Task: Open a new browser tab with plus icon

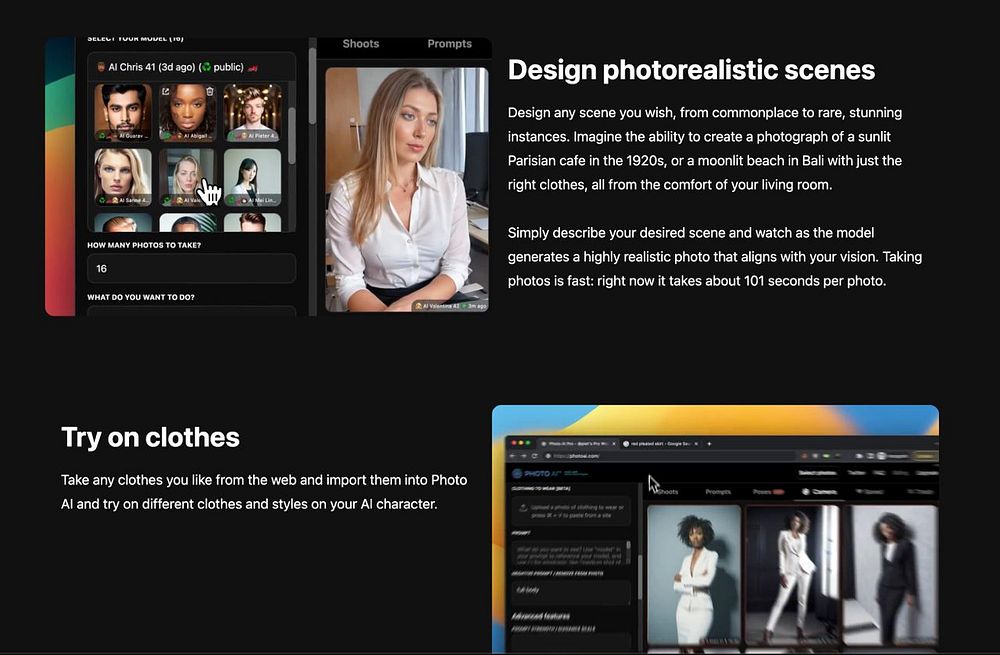Action: [709, 443]
